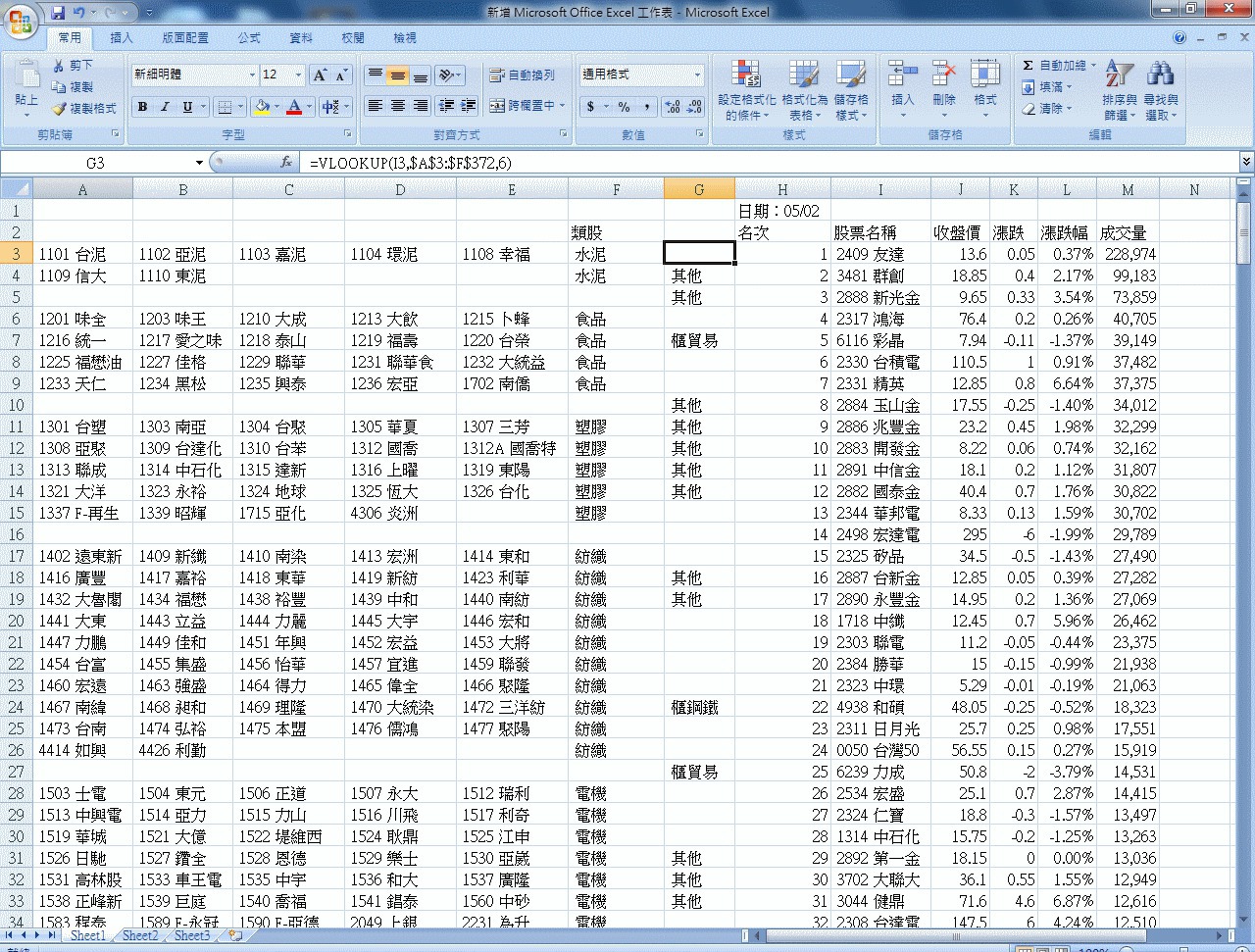This screenshot has width=1255, height=952.
Task: Click the Increase Font Size icon
Action: click(320, 75)
